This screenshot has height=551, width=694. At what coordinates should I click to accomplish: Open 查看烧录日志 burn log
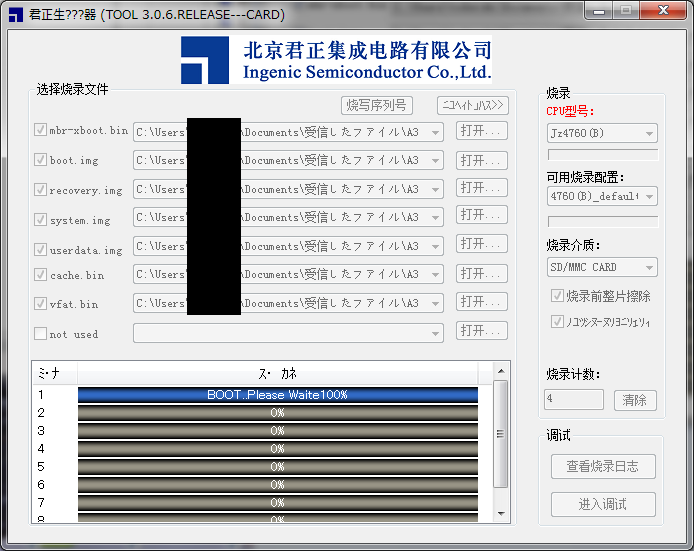point(603,466)
